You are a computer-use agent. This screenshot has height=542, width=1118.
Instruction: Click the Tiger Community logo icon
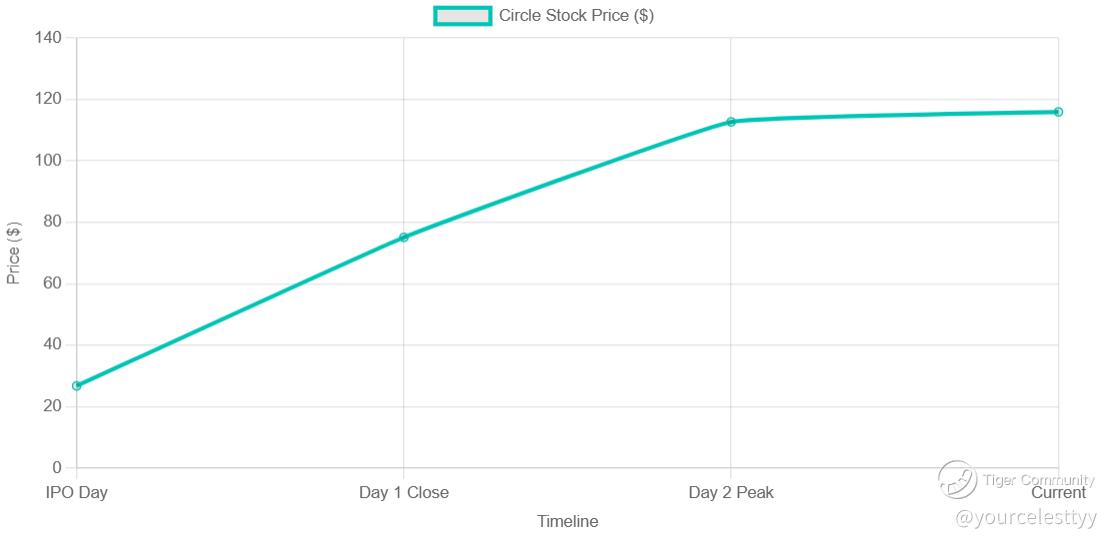tap(957, 480)
